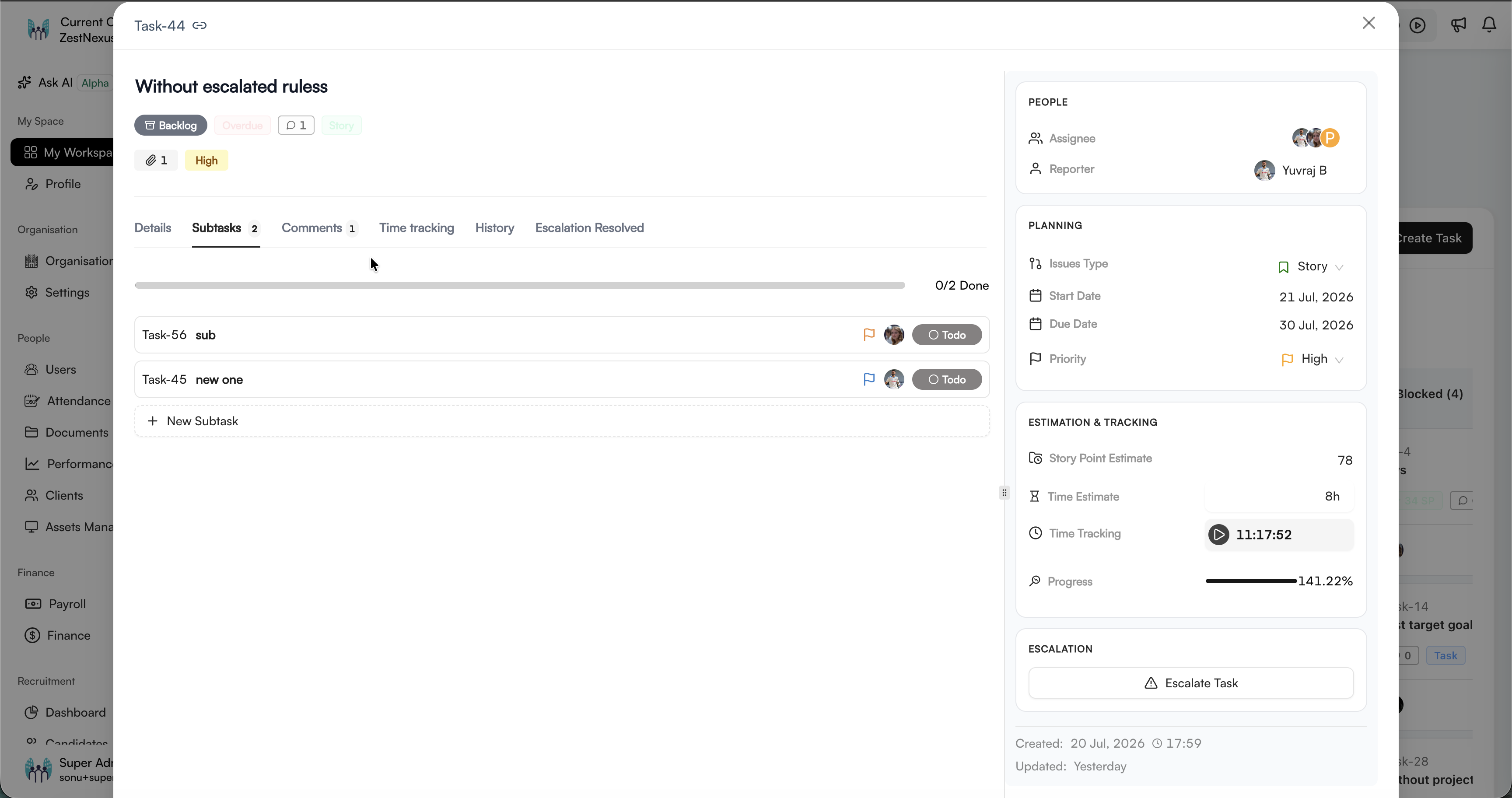Image resolution: width=1512 pixels, height=798 pixels.
Task: Click assignee avatar on Task-45 row
Action: (x=894, y=380)
